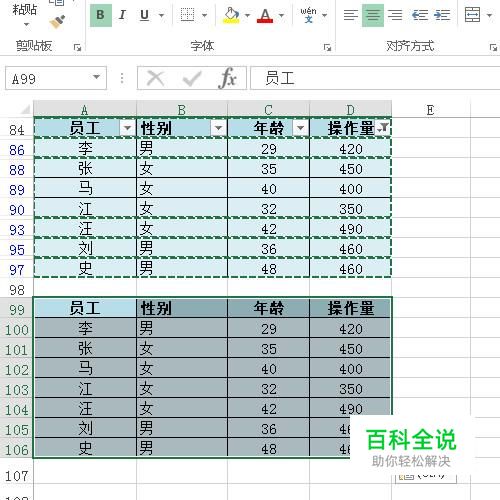
Task: Click 性别 header in row 99
Action: [x=182, y=308]
